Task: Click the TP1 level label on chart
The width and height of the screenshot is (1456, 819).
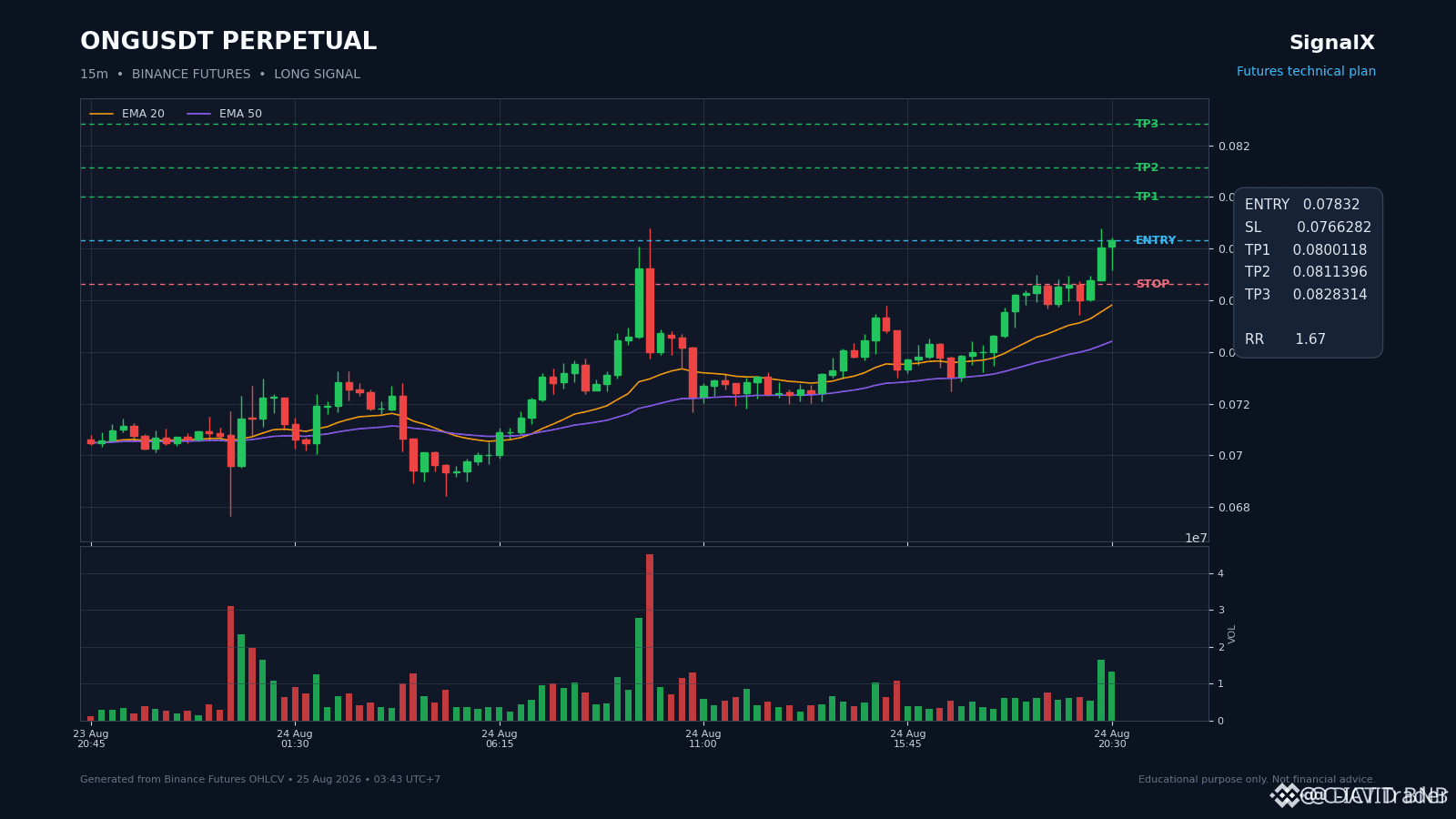Action: click(x=1147, y=197)
